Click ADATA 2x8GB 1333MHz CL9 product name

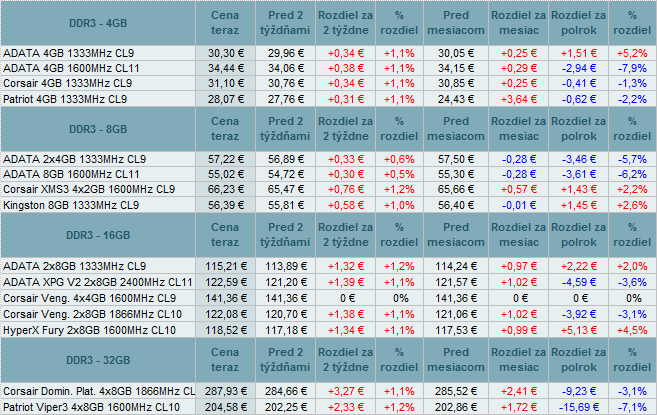pos(75,266)
